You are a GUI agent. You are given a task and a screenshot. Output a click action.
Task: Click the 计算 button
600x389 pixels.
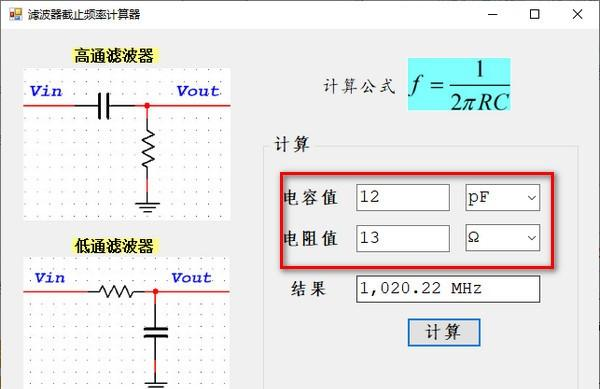pyautogui.click(x=444, y=332)
